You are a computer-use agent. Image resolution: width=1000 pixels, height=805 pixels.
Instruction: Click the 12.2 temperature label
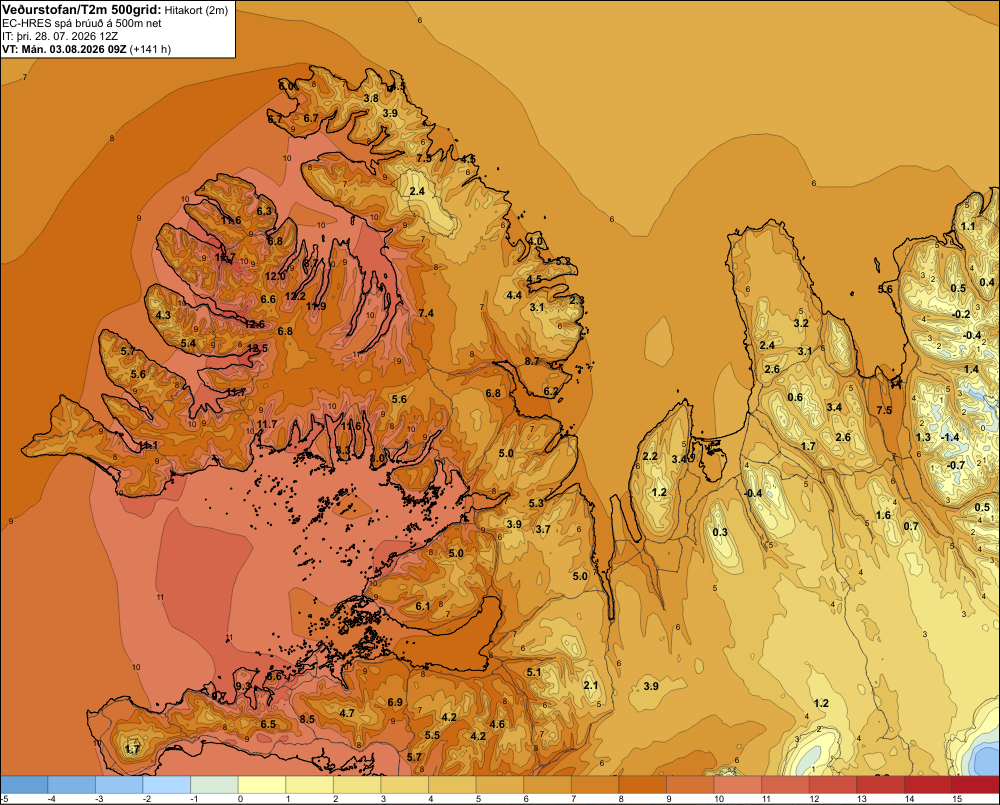[x=295, y=296]
